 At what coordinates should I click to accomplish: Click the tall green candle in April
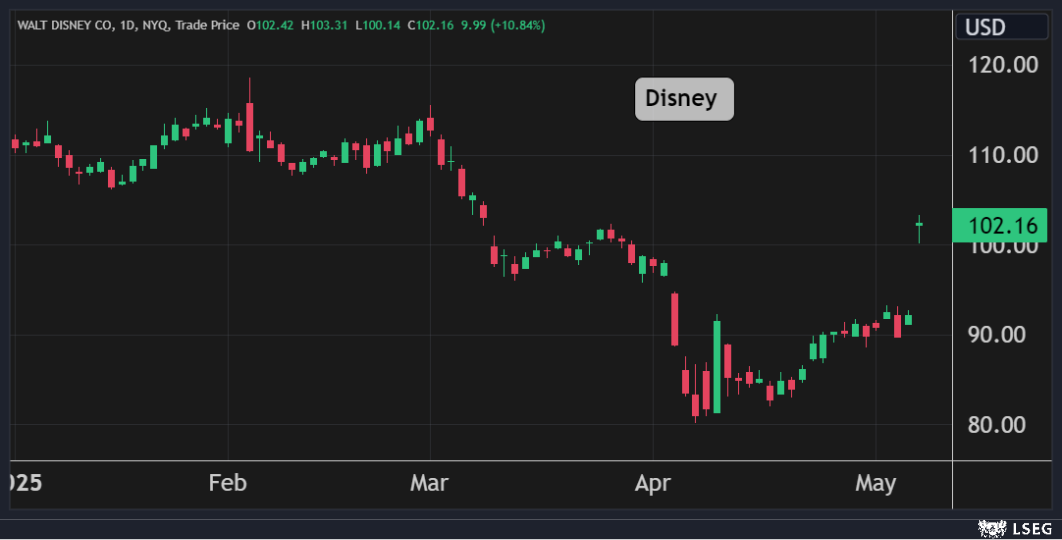click(717, 367)
